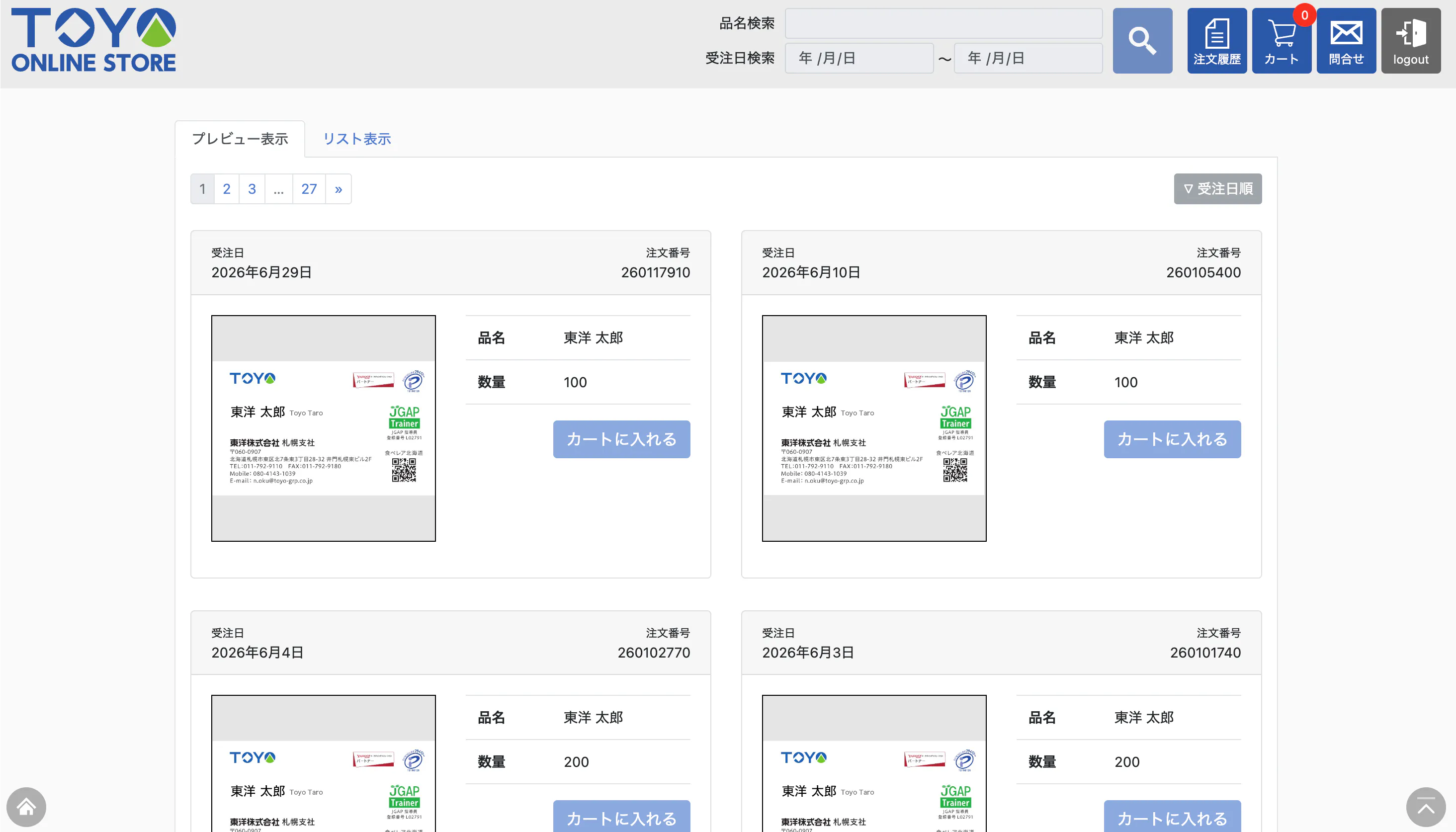Jump to page 27 of results

309,188
